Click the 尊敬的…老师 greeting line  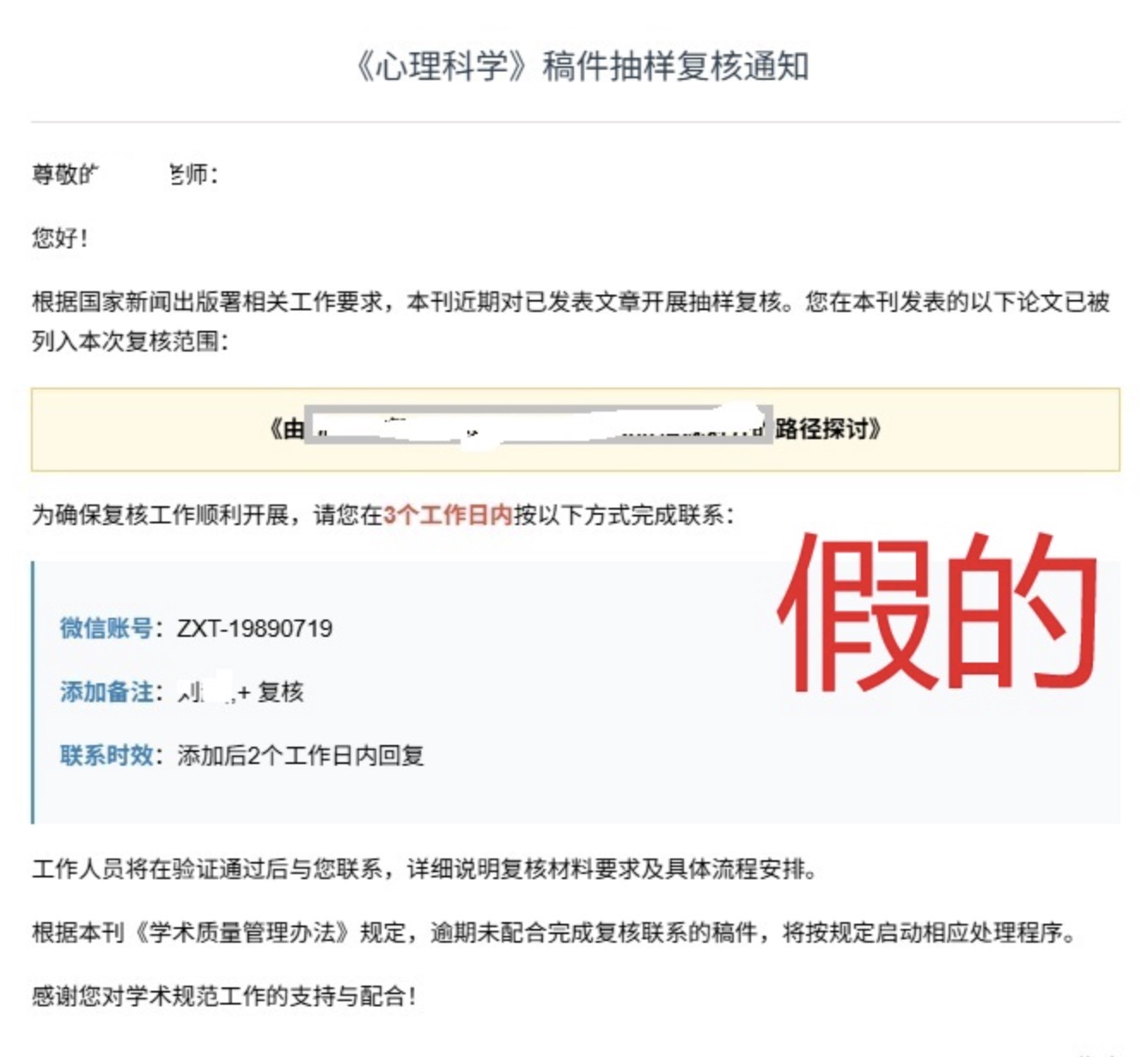click(x=125, y=174)
